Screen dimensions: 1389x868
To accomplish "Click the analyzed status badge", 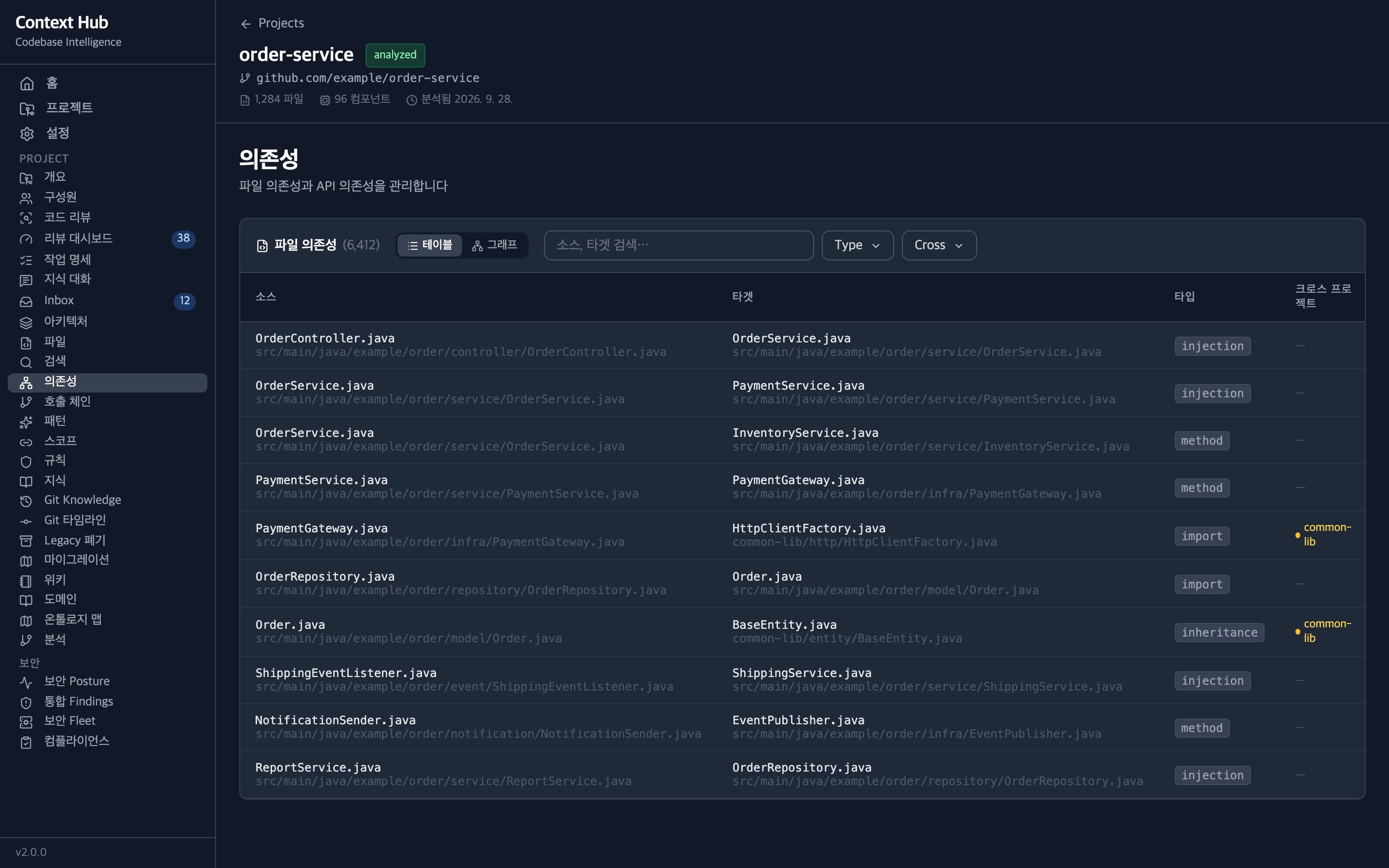I will click(395, 55).
